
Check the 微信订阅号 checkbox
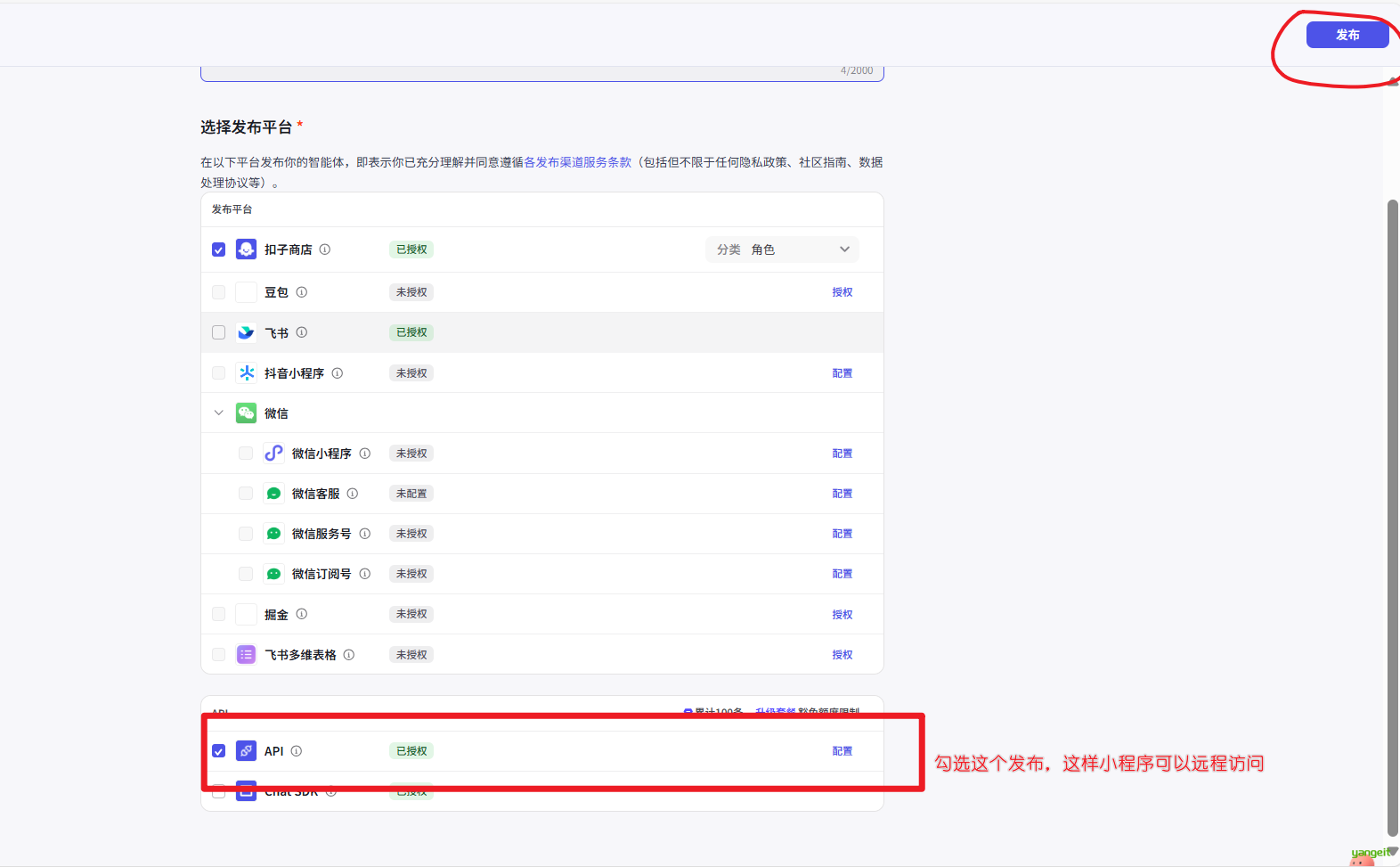point(246,574)
